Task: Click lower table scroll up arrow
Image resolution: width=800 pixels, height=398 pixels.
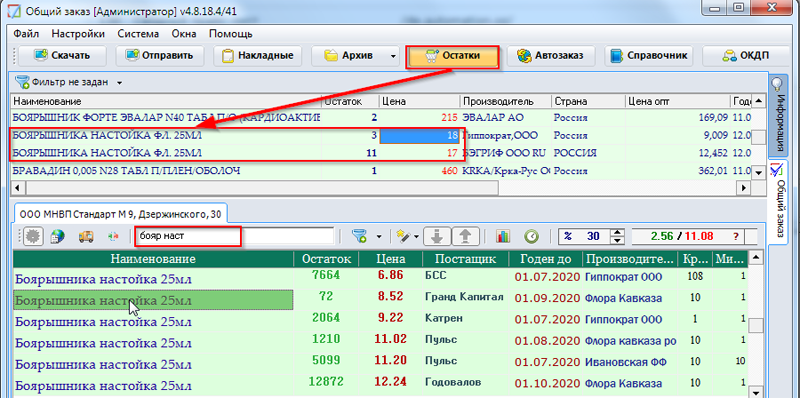Action: click(757, 258)
